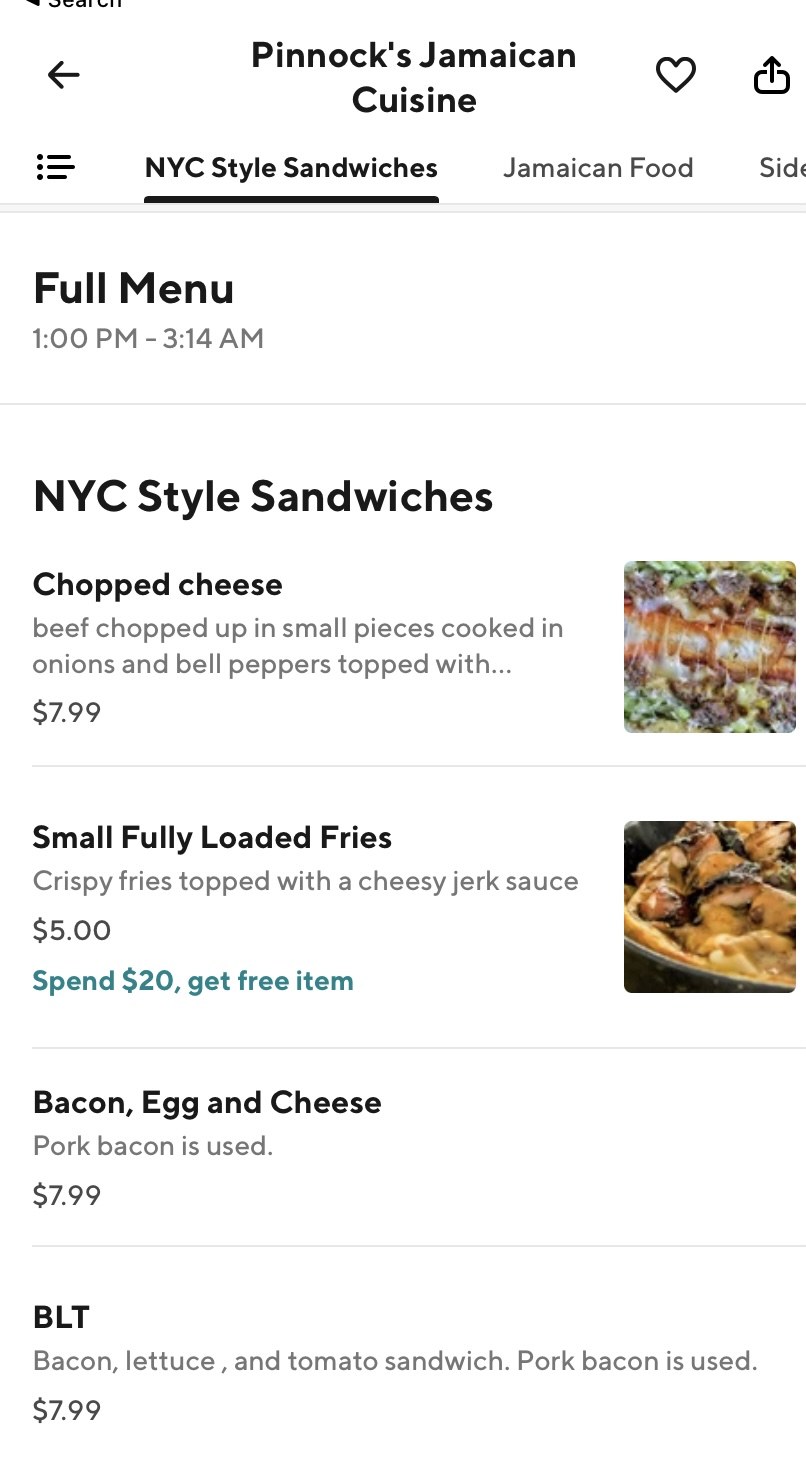Open the Chopped cheese photo

click(x=709, y=647)
